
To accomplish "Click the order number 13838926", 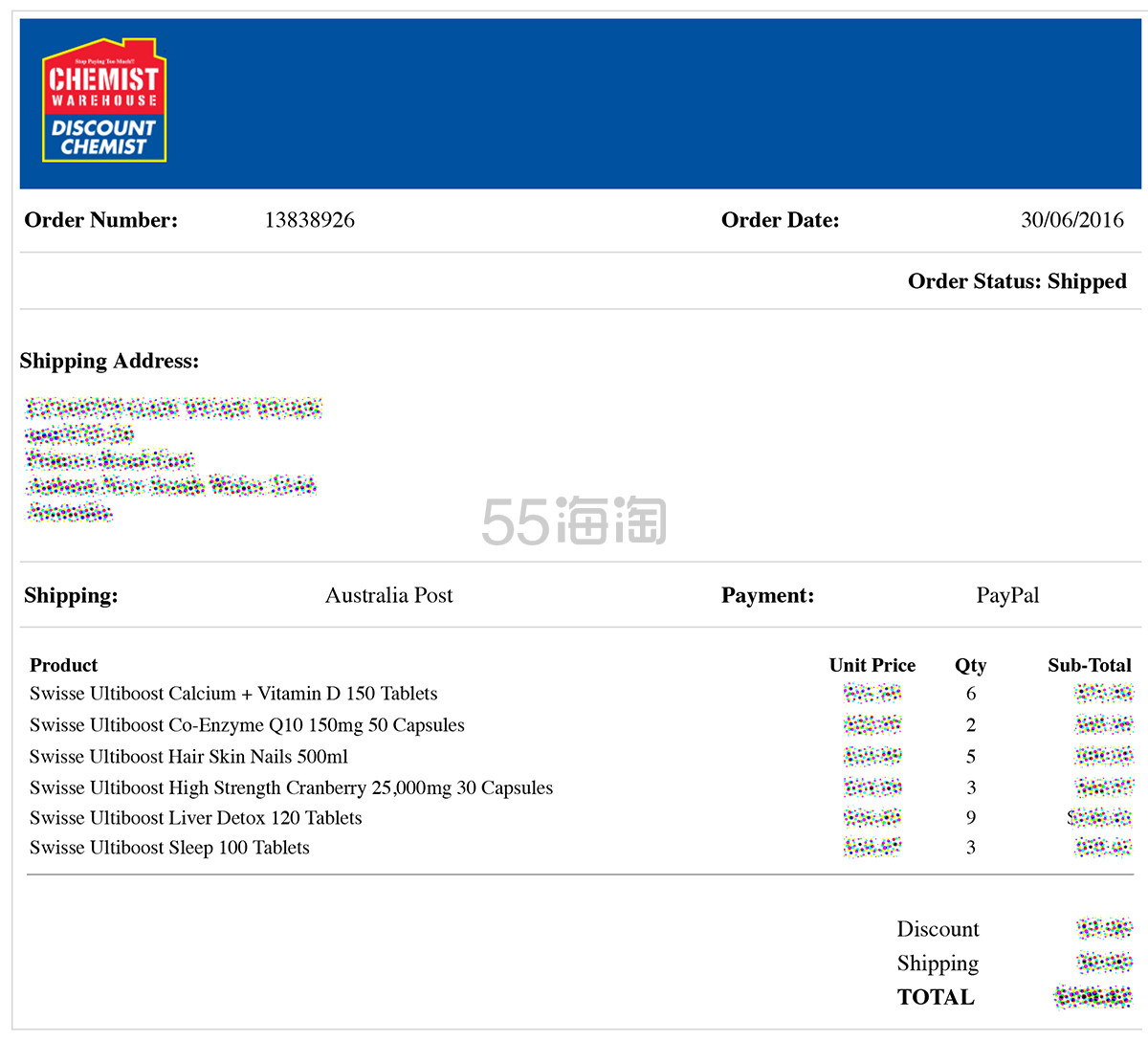I will pyautogui.click(x=309, y=220).
